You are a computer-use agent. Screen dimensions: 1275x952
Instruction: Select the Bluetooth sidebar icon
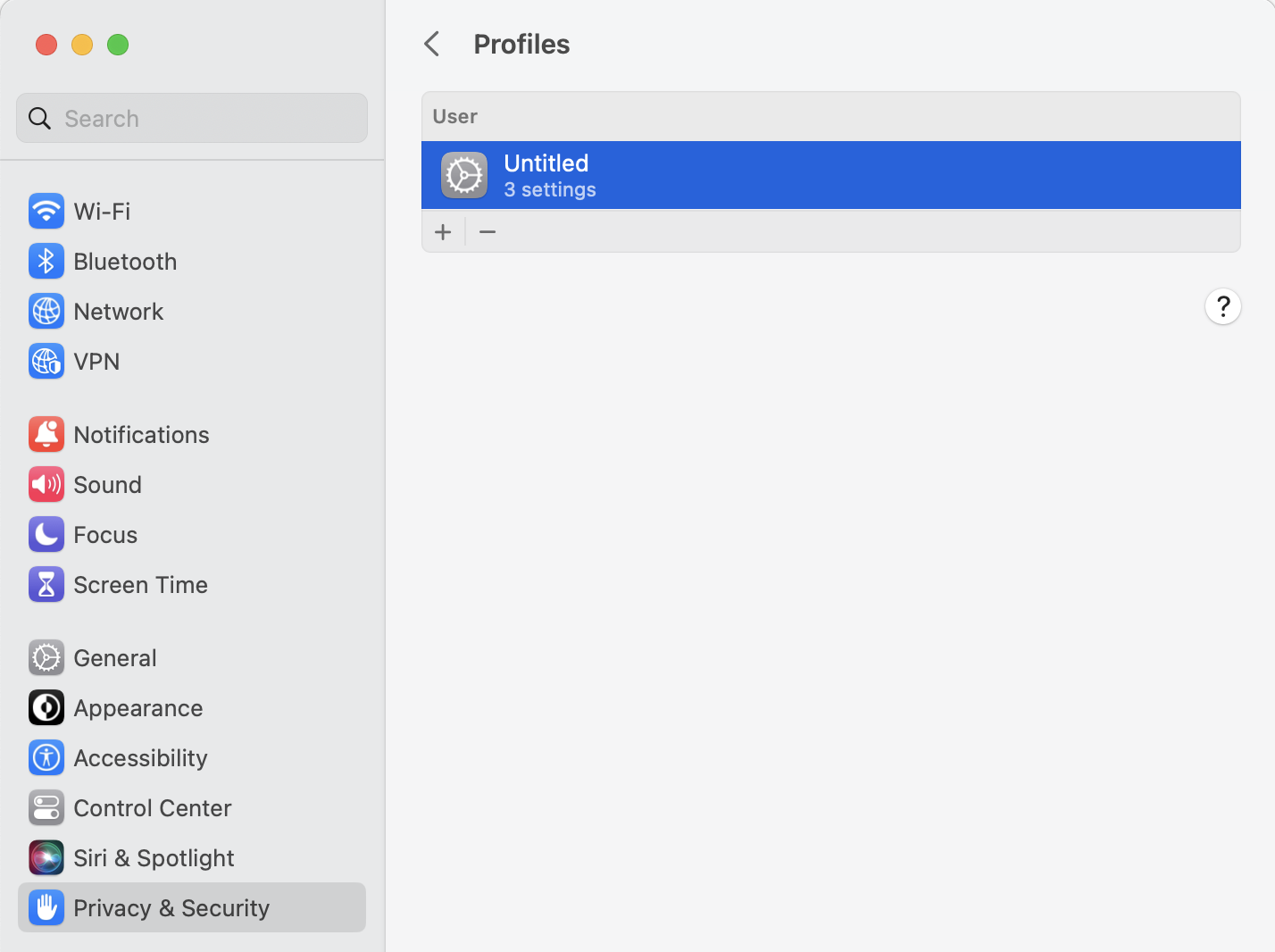click(46, 261)
